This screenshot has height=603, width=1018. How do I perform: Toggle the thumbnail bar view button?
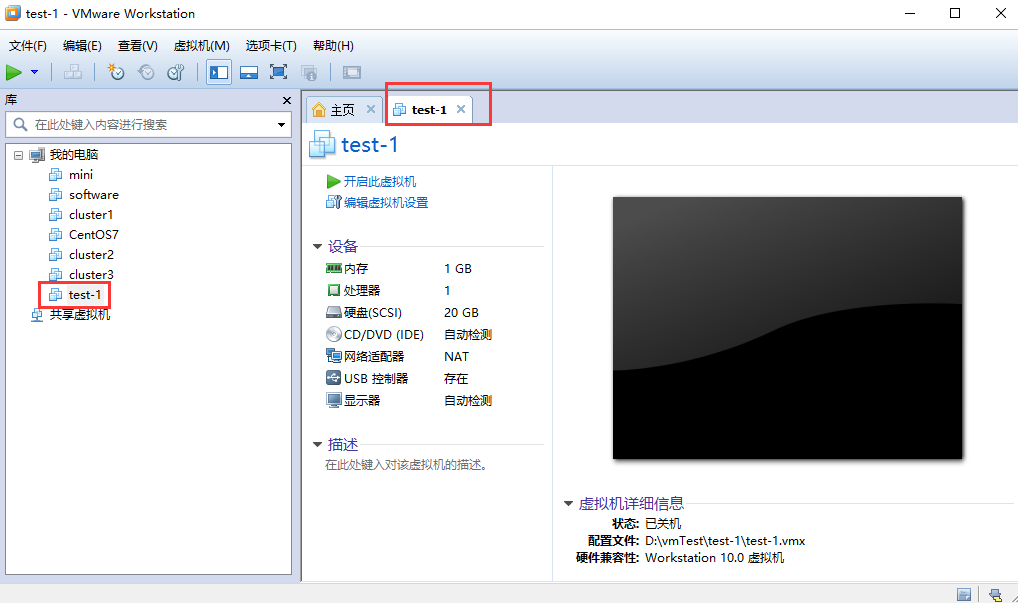[249, 72]
